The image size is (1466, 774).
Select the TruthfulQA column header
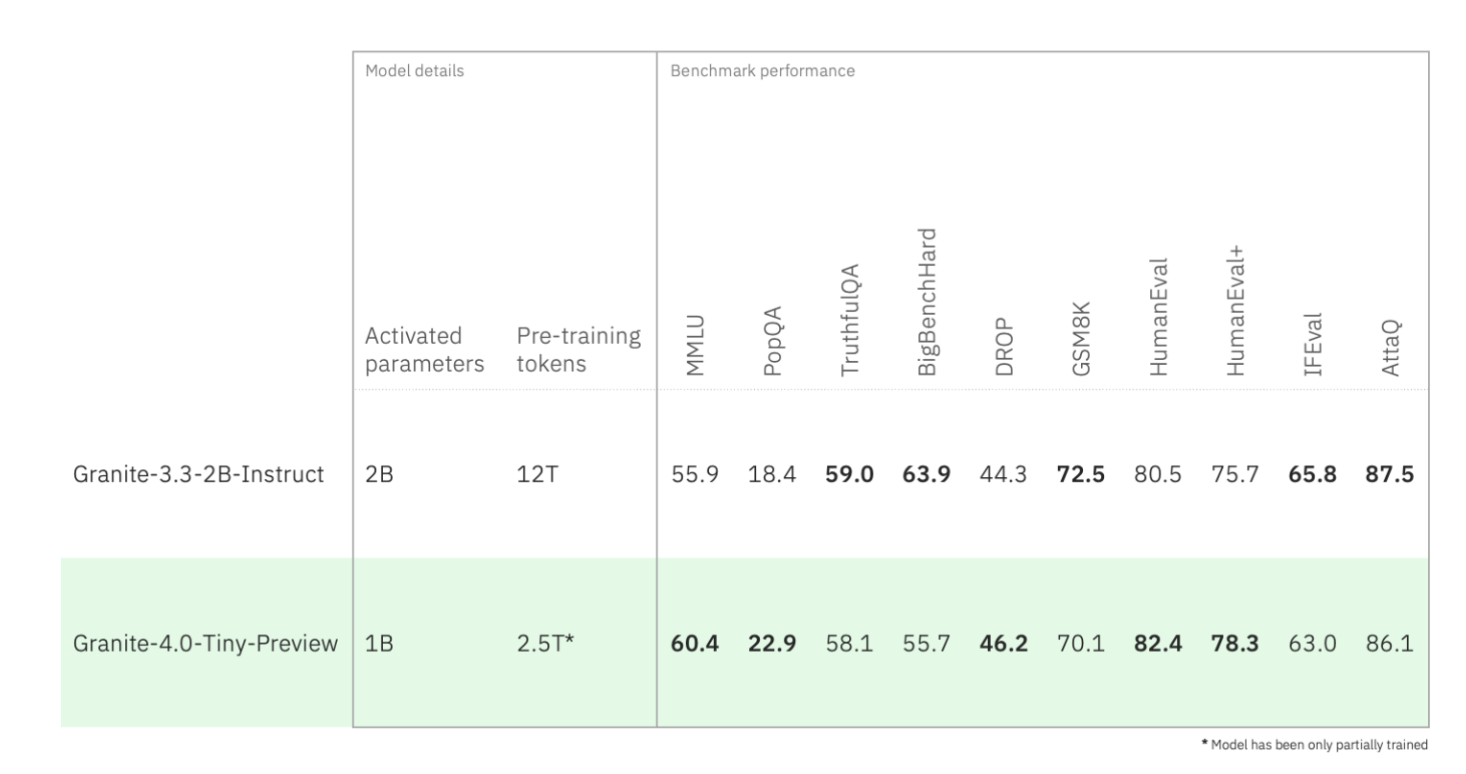pos(850,326)
